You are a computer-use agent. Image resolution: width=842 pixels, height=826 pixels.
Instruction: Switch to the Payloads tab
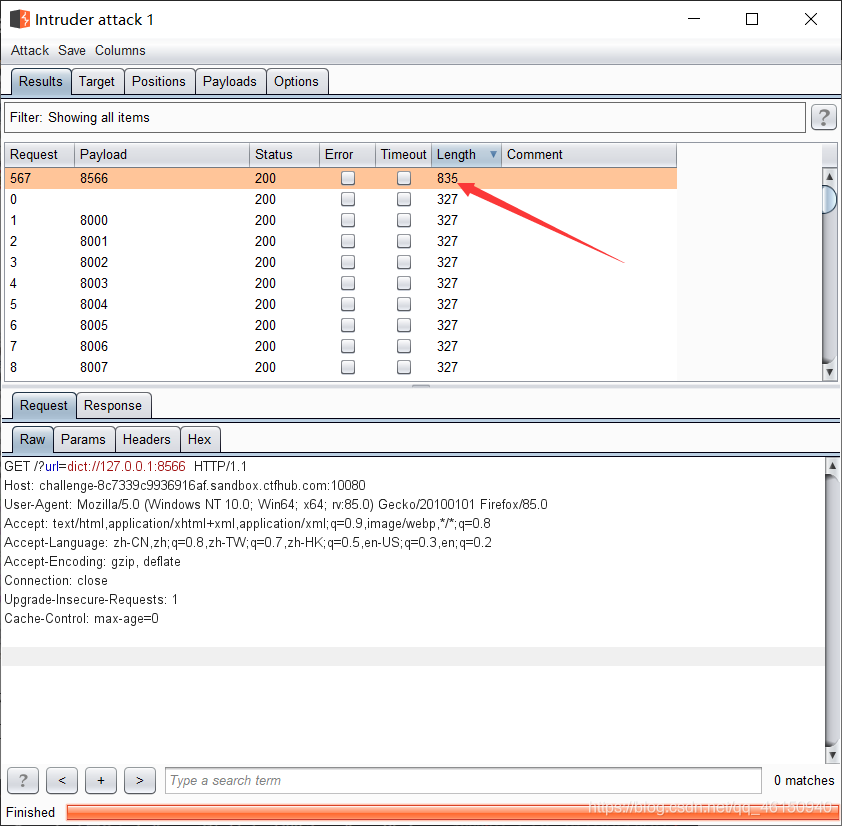point(230,82)
